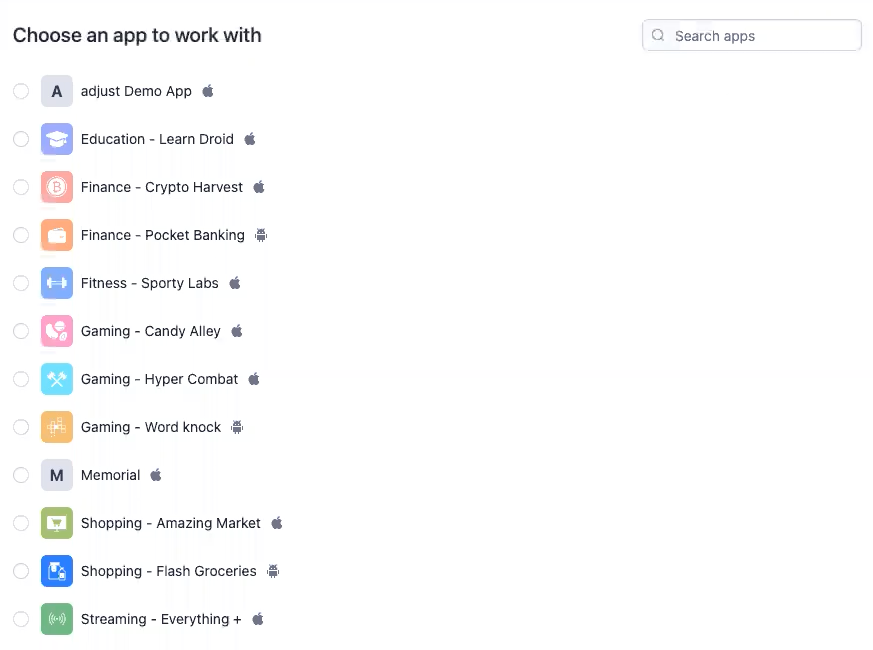Click the Education Learn Droid graduation cap icon

pyautogui.click(x=57, y=139)
